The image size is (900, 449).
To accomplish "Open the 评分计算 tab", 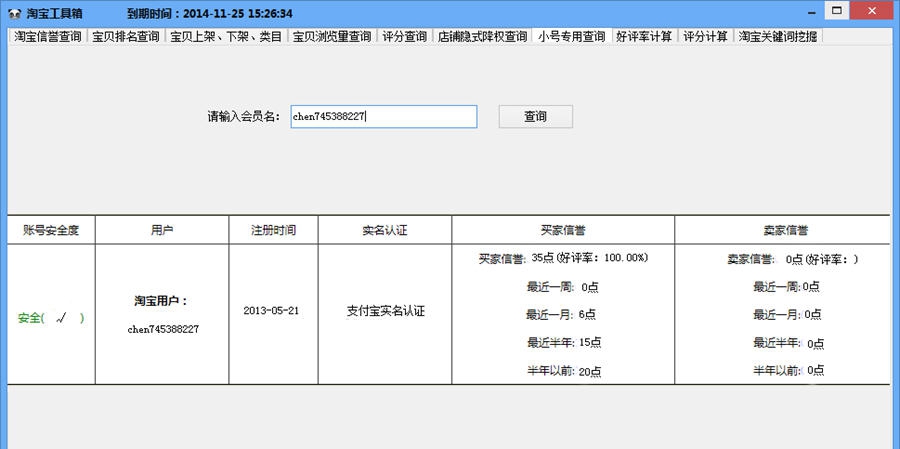I will pyautogui.click(x=705, y=37).
